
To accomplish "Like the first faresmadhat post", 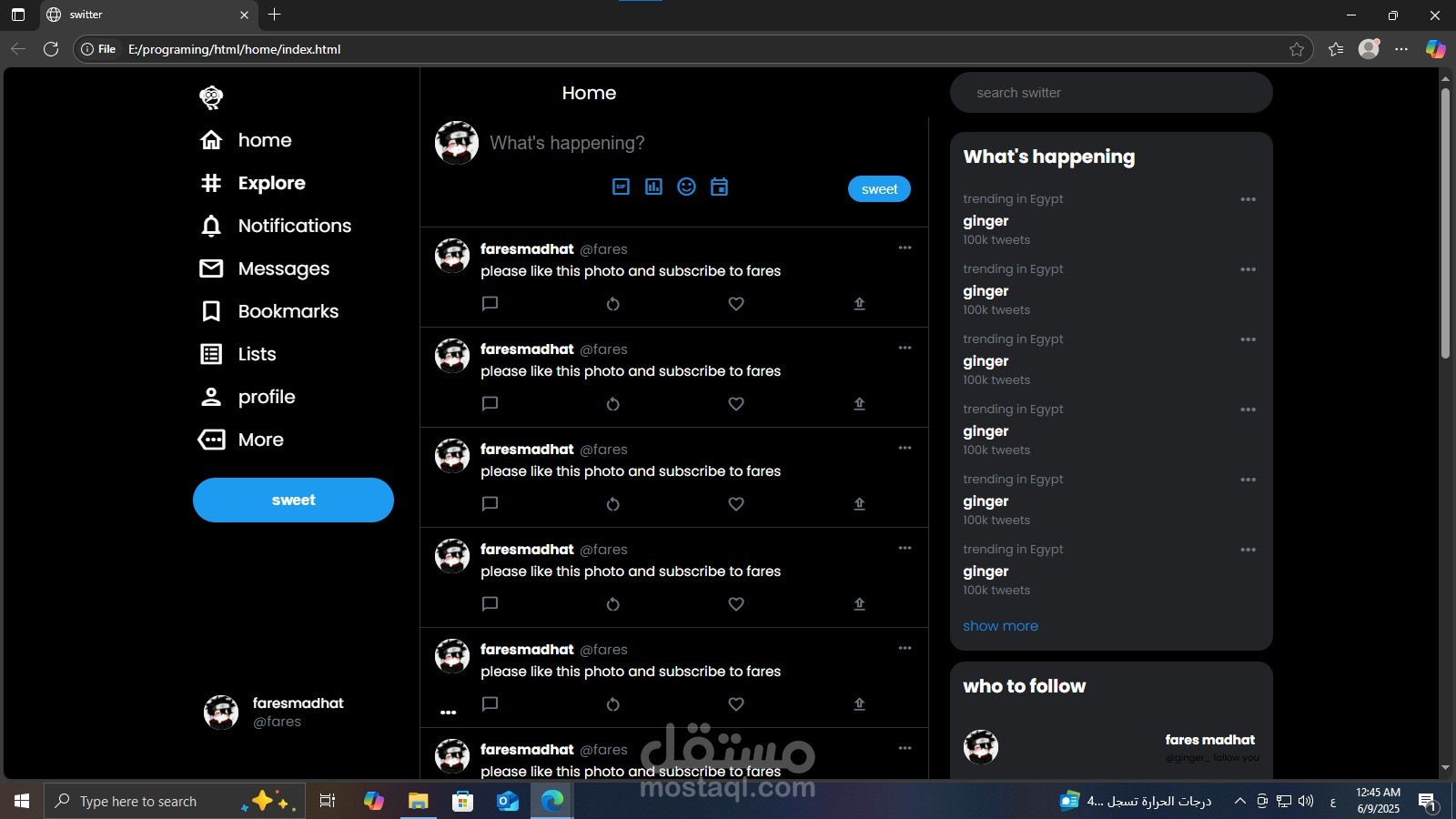I will point(736,304).
